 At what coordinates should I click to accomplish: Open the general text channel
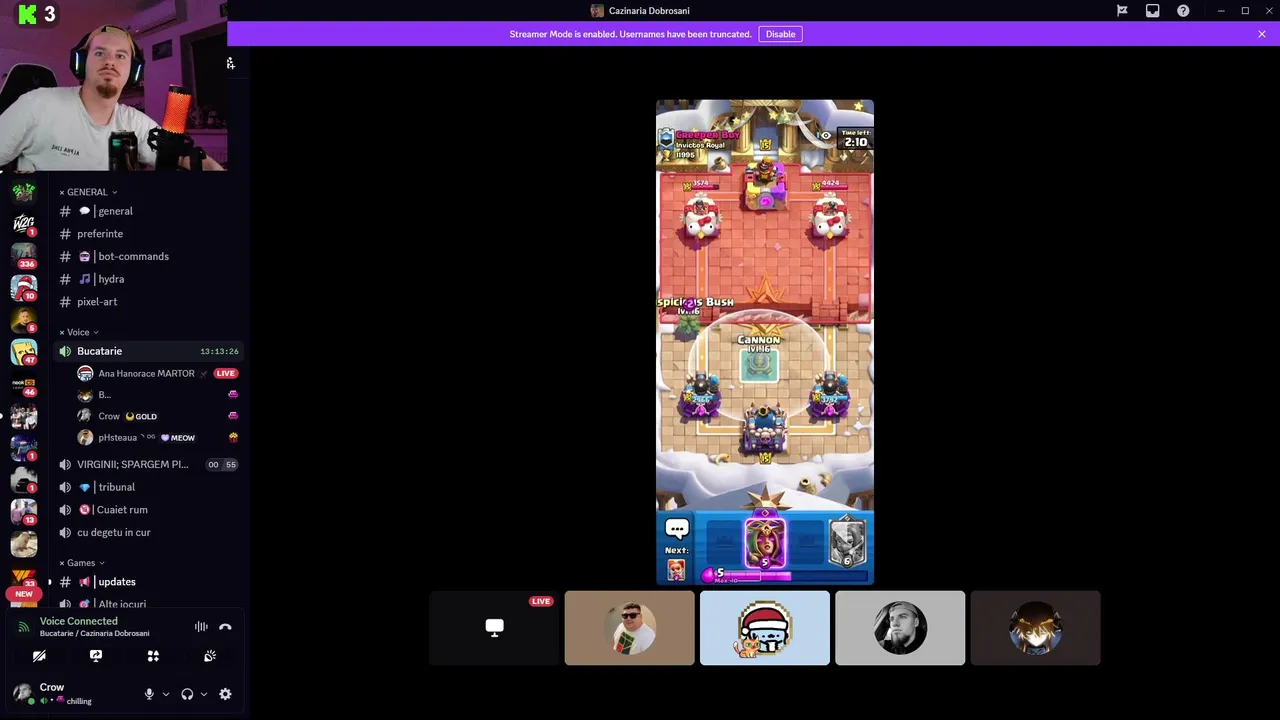(150, 211)
